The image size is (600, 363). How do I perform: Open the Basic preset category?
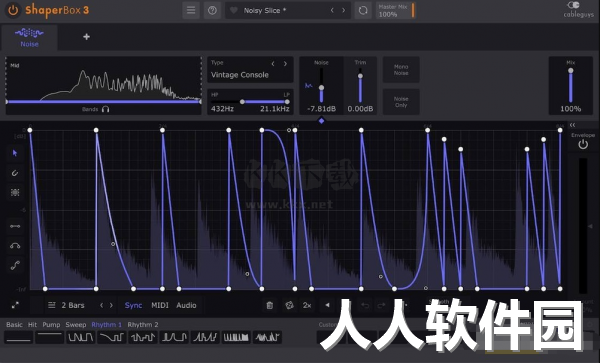[14, 325]
